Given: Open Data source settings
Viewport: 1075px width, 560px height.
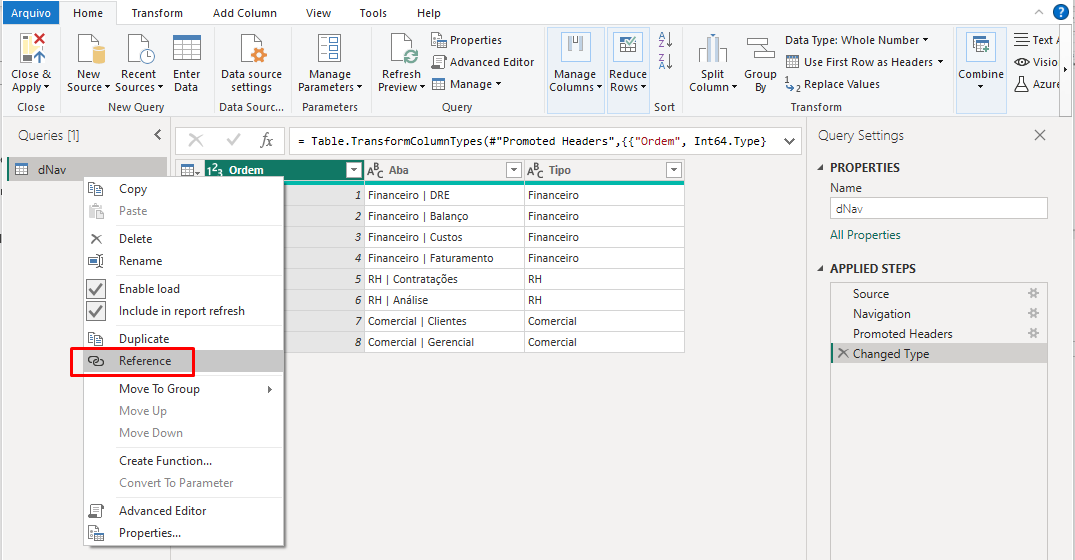Looking at the screenshot, I should (251, 64).
